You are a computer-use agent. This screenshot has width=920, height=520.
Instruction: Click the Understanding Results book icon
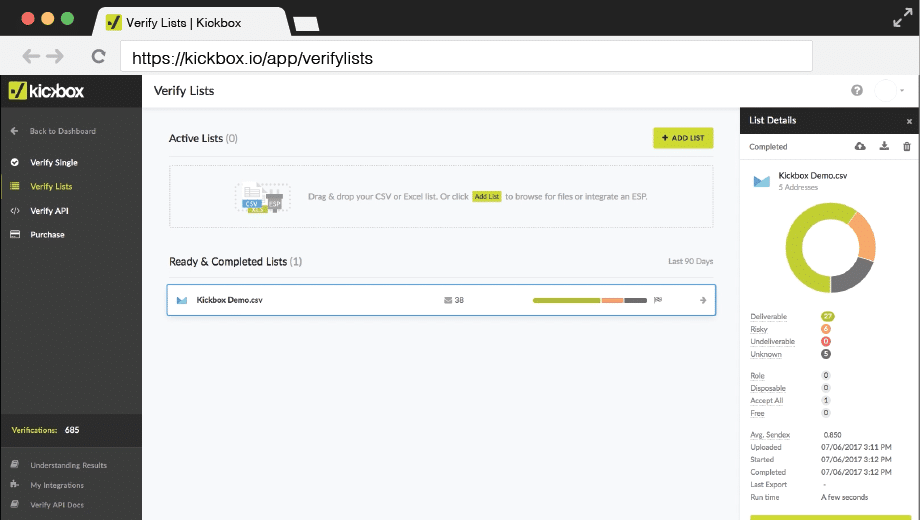pos(15,464)
